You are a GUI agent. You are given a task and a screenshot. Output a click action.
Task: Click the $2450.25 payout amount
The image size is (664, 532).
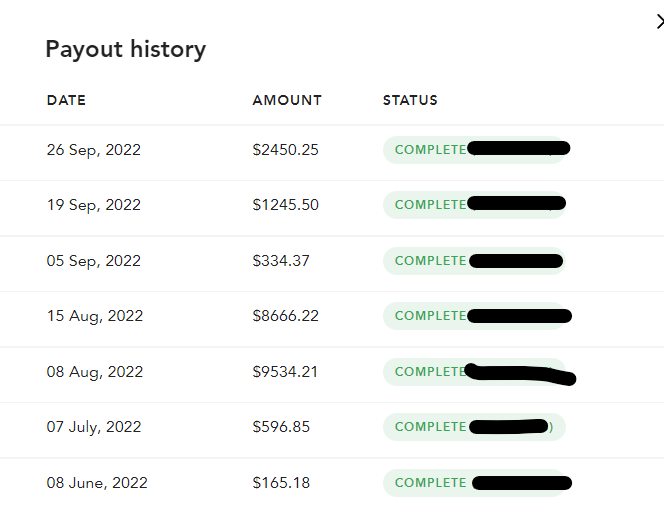tap(286, 150)
